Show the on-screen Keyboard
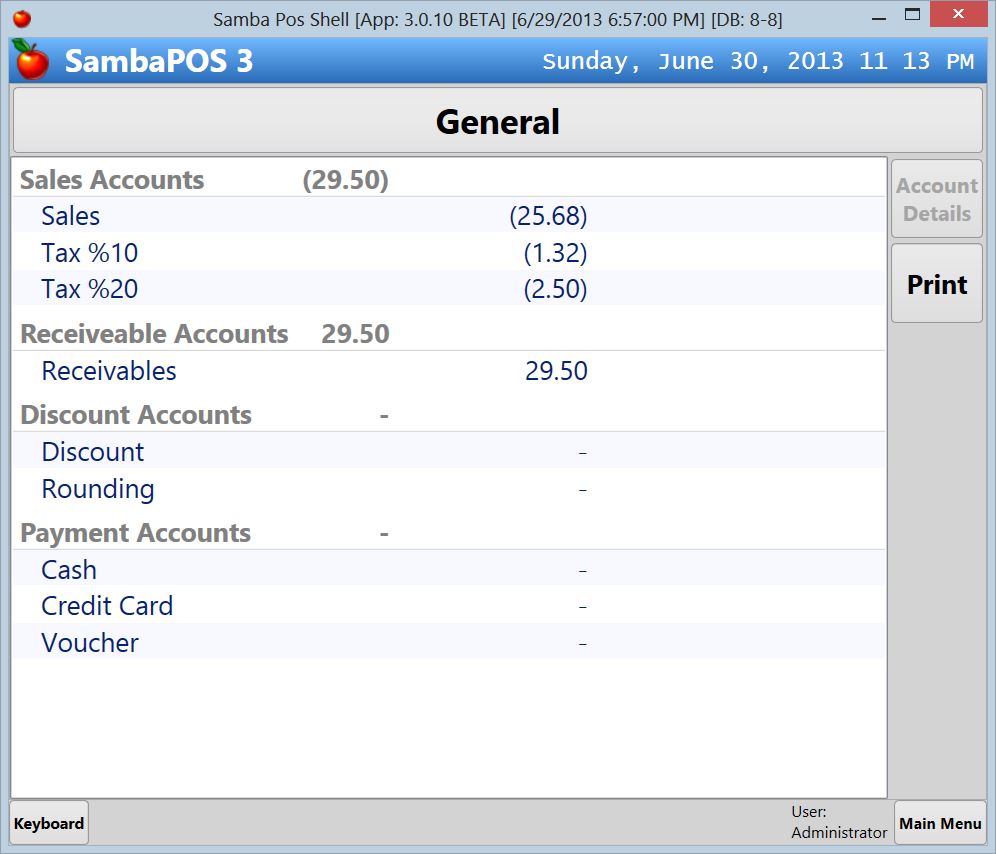Screen dimensions: 996x854 [x=48, y=822]
